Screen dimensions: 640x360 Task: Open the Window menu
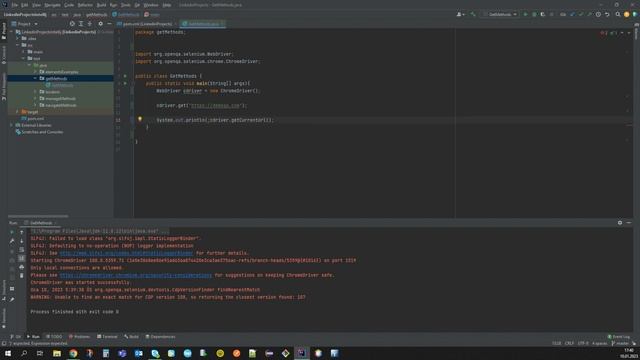(x=151, y=5)
